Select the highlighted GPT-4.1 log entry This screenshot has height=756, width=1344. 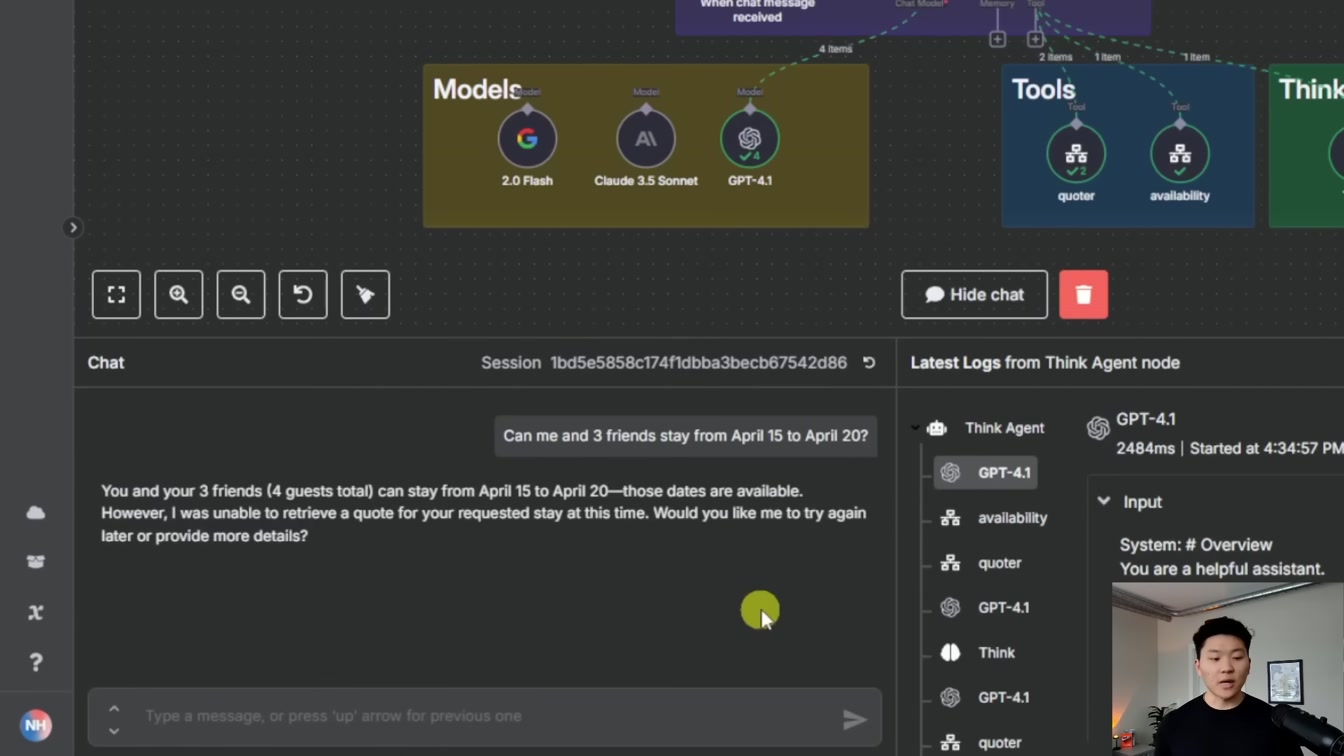coord(985,473)
